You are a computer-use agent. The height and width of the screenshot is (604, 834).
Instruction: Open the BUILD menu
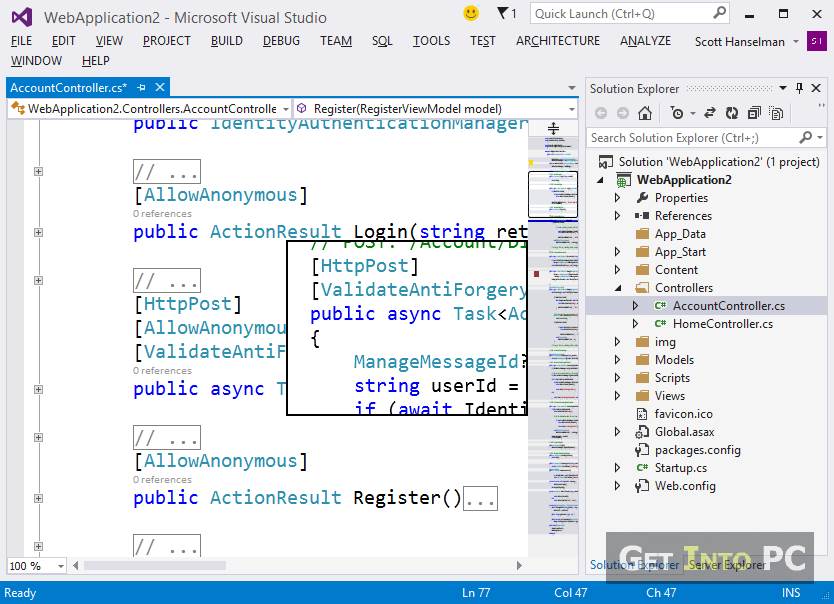tap(227, 41)
